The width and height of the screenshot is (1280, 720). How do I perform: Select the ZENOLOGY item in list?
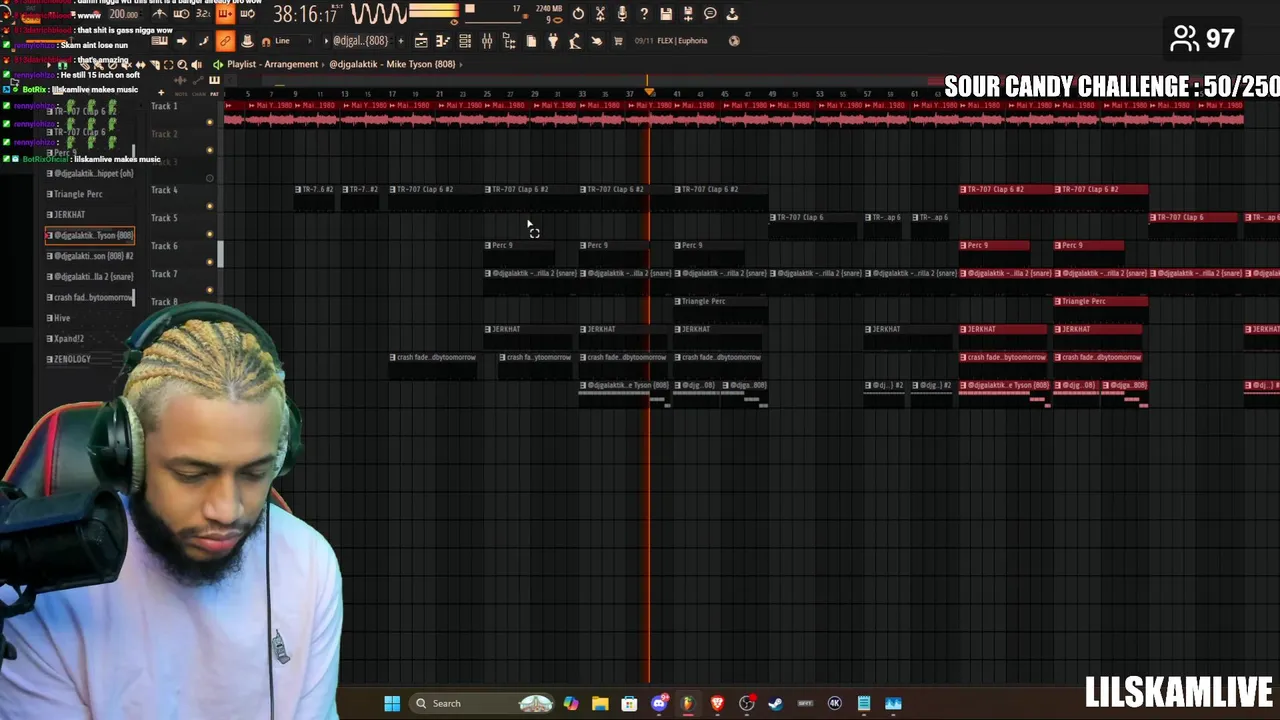point(72,359)
